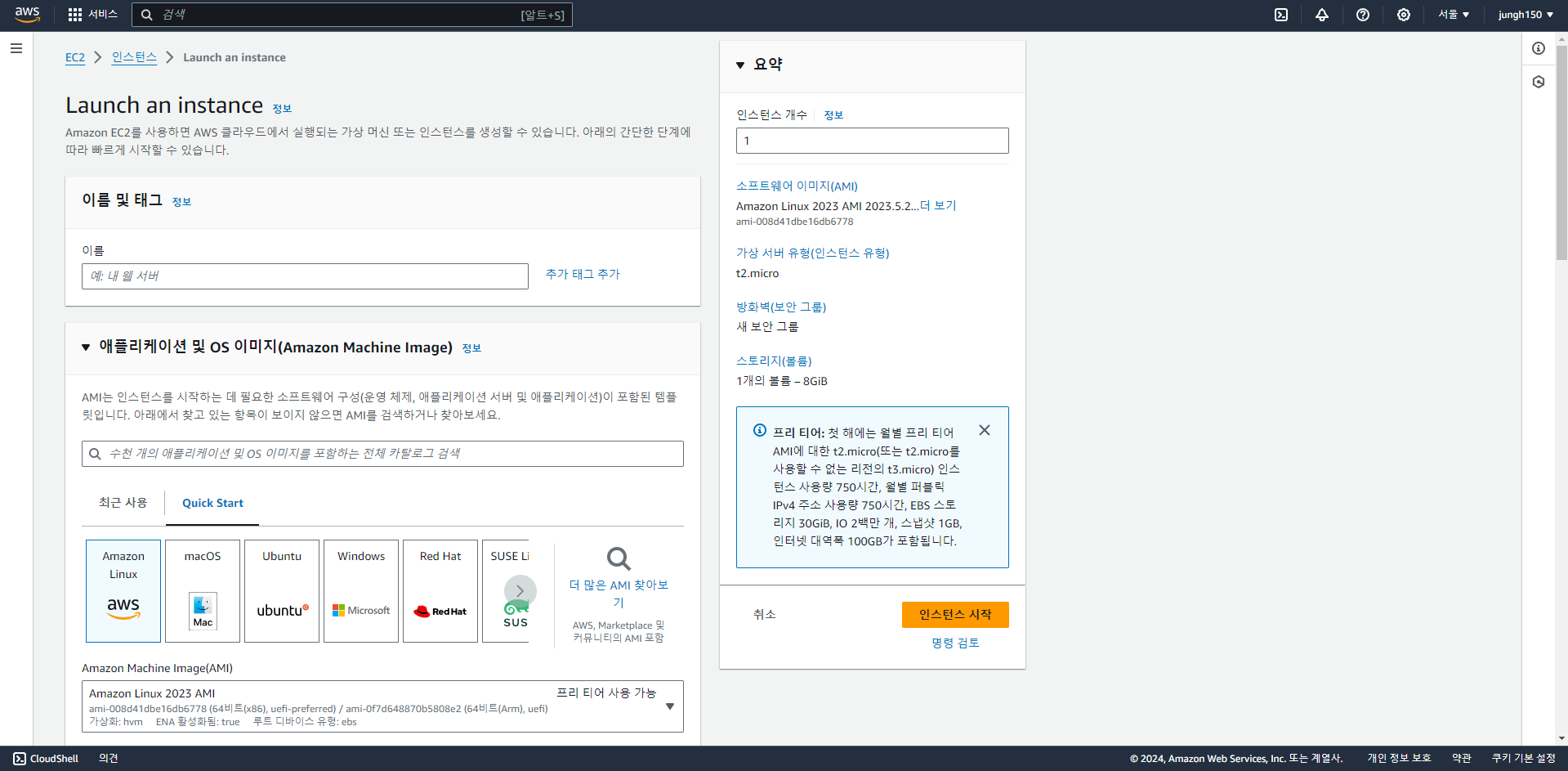Click the page vertical scrollbar
The height and width of the screenshot is (771, 1568).
[1561, 151]
